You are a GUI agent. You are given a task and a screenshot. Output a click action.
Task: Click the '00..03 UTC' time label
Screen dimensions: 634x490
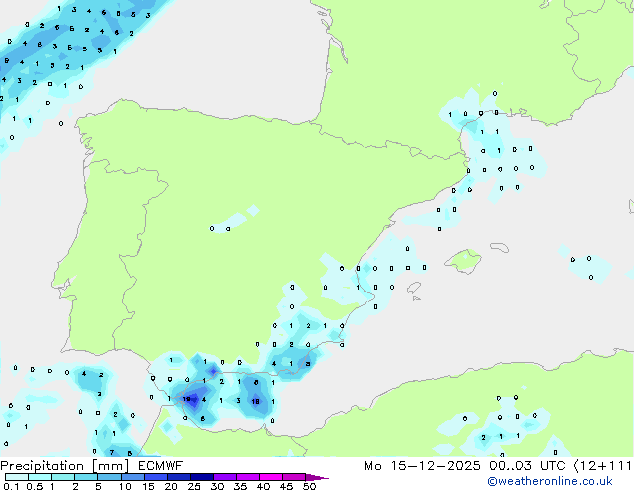(527, 466)
